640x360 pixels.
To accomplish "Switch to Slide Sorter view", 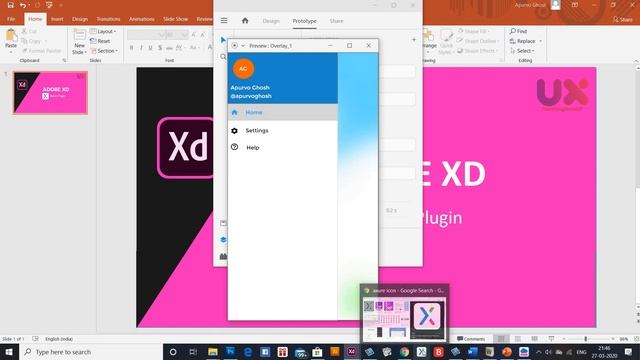I will point(518,339).
